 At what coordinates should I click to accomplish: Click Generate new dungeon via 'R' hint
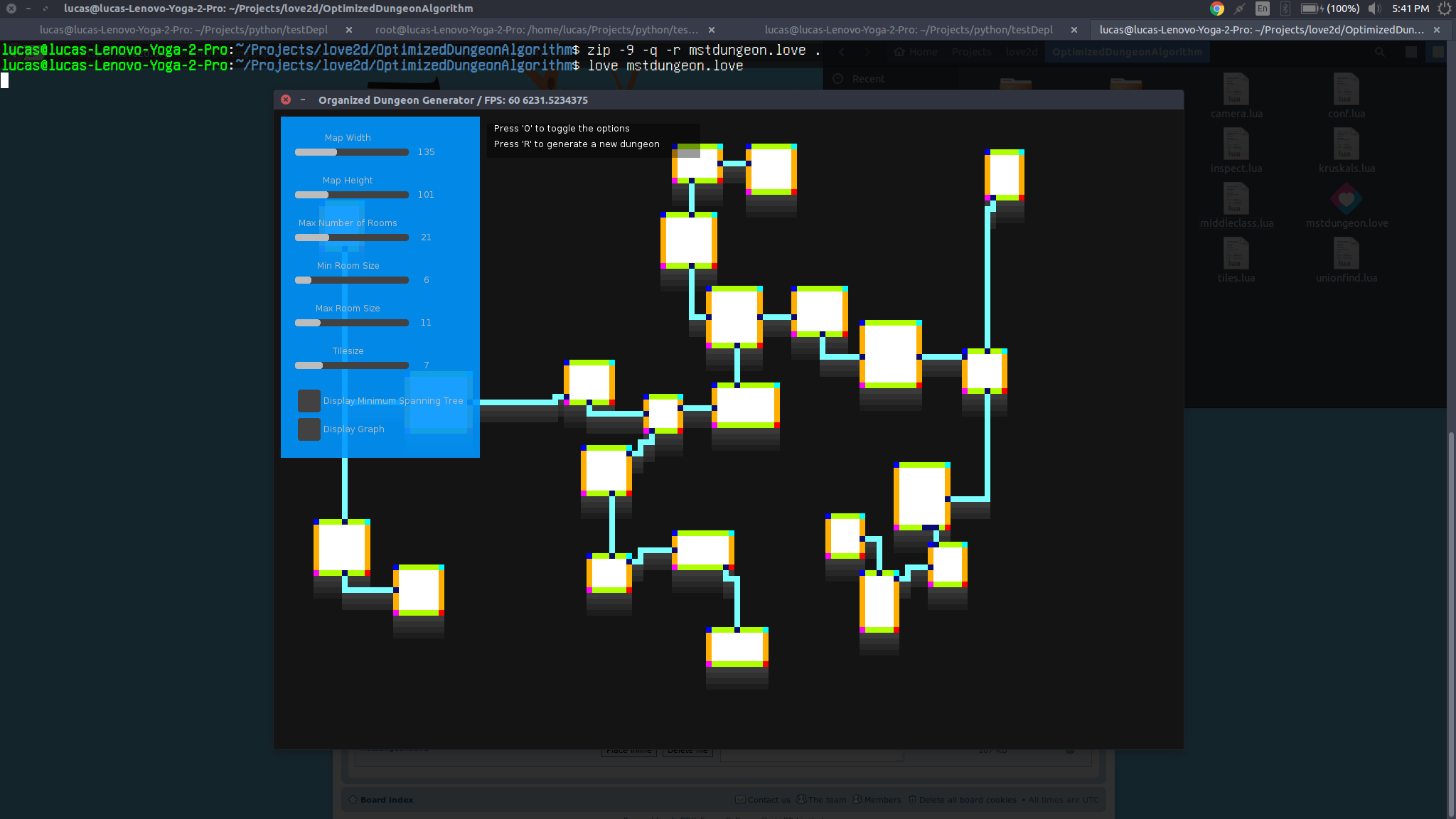577,144
